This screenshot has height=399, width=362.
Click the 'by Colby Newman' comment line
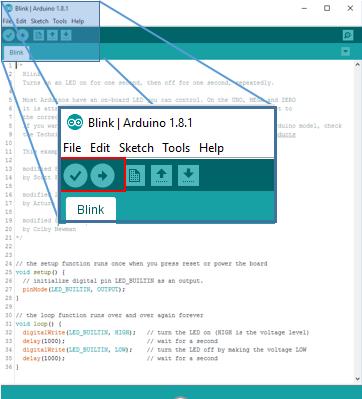[x=49, y=229]
